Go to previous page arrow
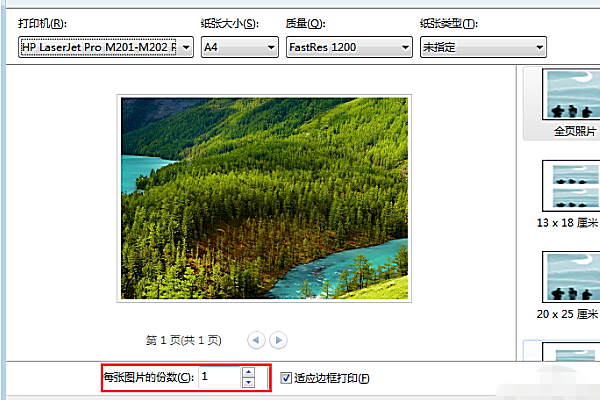Viewport: 600px width, 400px height. point(256,340)
